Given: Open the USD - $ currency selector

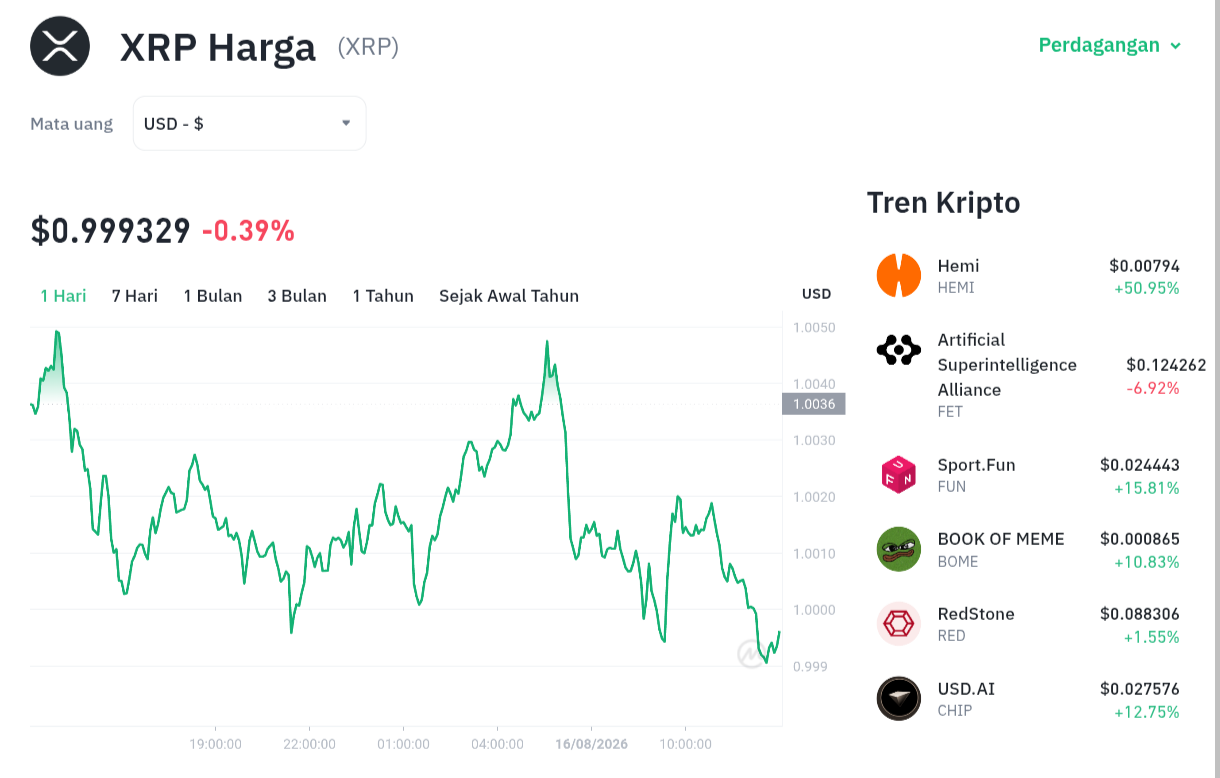Looking at the screenshot, I should click(x=250, y=123).
